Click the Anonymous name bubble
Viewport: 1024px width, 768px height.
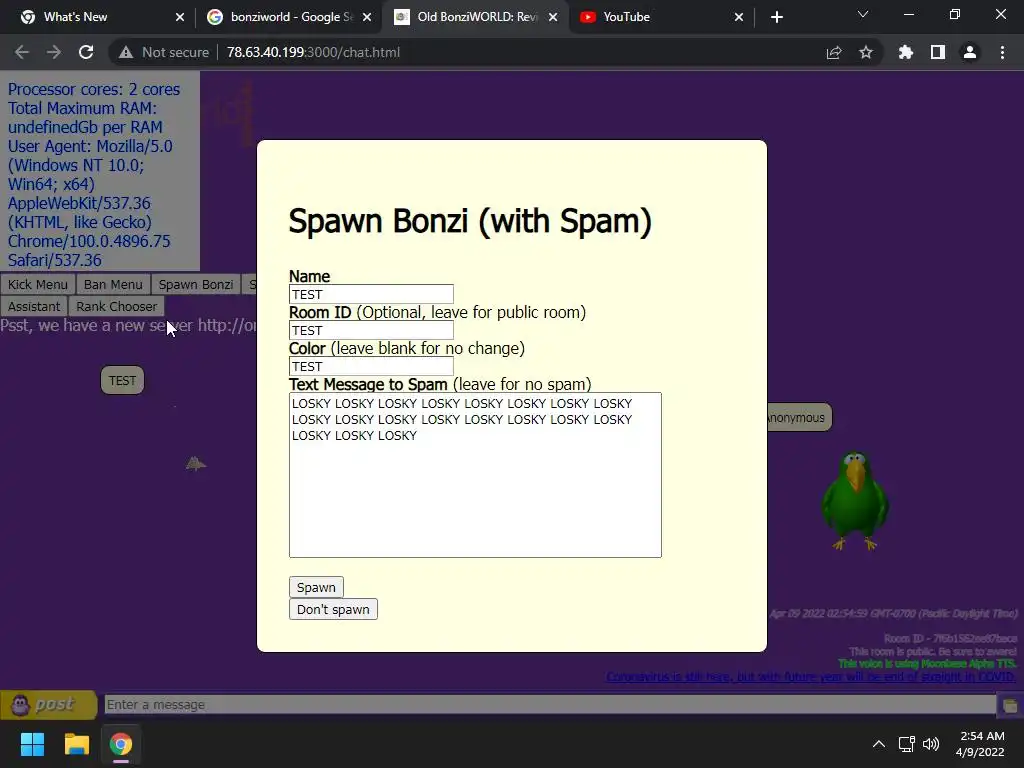click(797, 417)
